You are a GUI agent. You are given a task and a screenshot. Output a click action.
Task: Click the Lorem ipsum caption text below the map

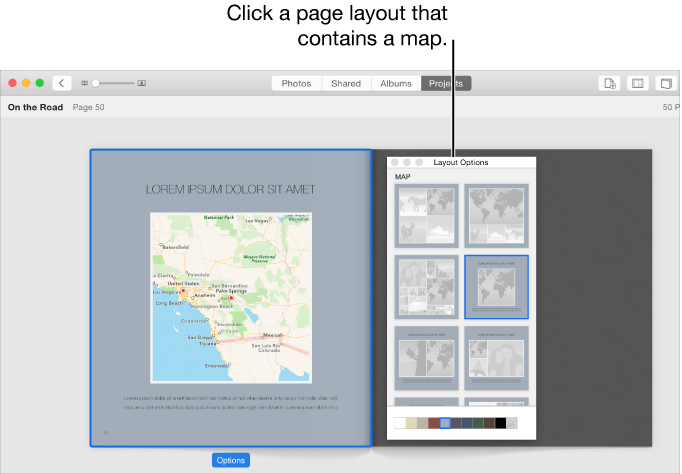click(231, 403)
